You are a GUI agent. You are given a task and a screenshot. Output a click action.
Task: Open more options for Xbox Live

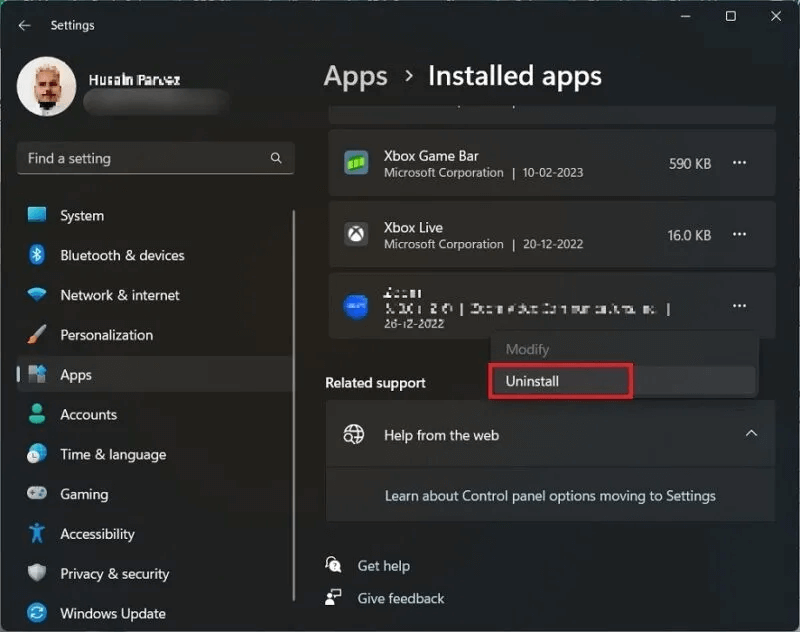pyautogui.click(x=739, y=234)
